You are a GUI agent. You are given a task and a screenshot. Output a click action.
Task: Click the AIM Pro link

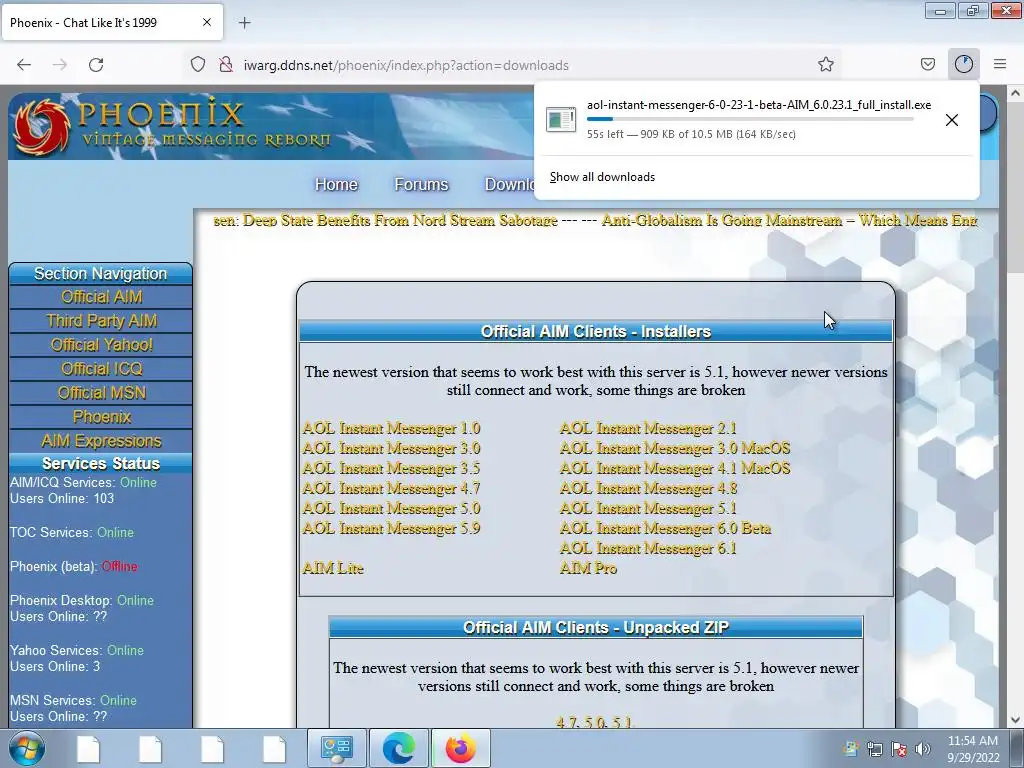(x=588, y=568)
